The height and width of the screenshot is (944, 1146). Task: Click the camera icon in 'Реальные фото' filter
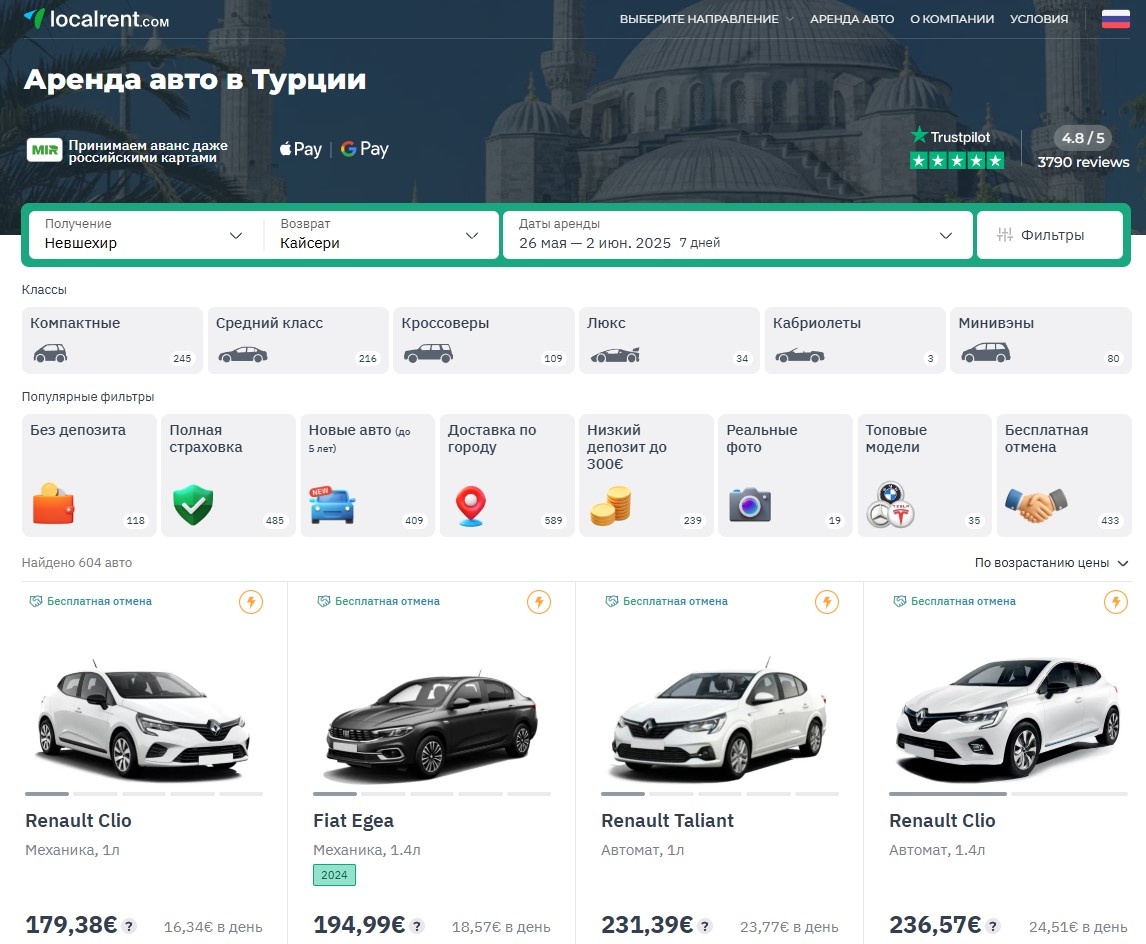tap(750, 502)
